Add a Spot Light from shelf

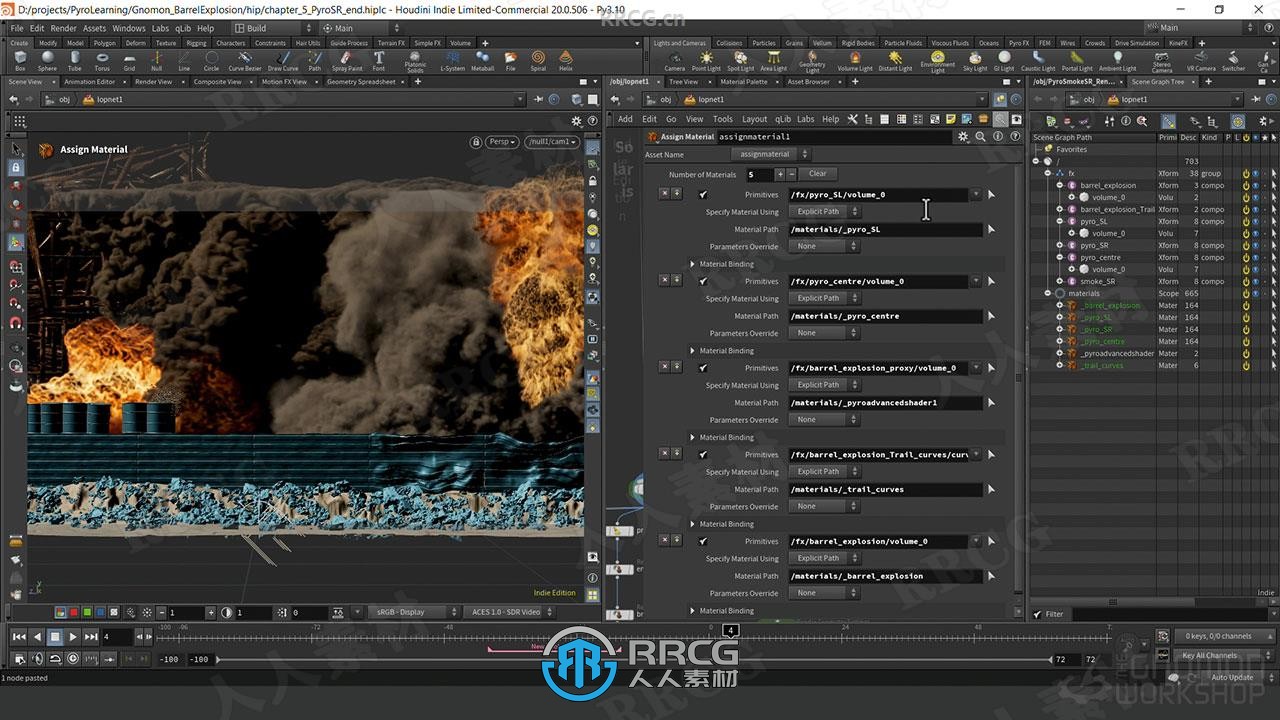tap(740, 61)
